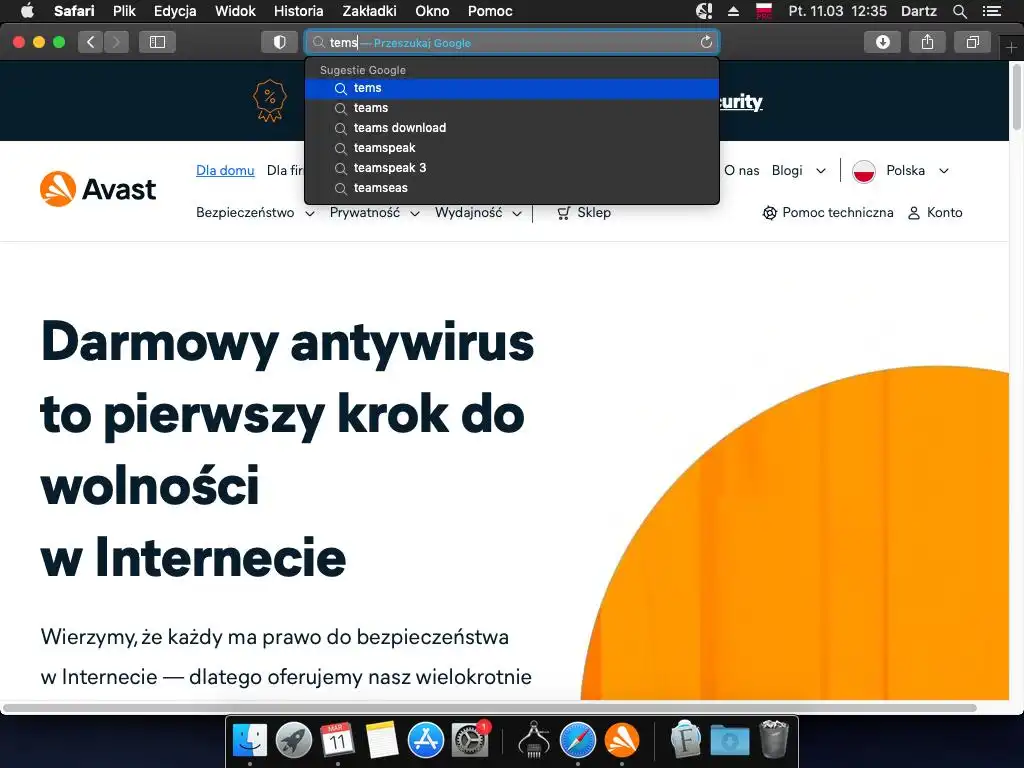Open Pomoc techniczna support link
This screenshot has width=1024, height=768.
(827, 212)
